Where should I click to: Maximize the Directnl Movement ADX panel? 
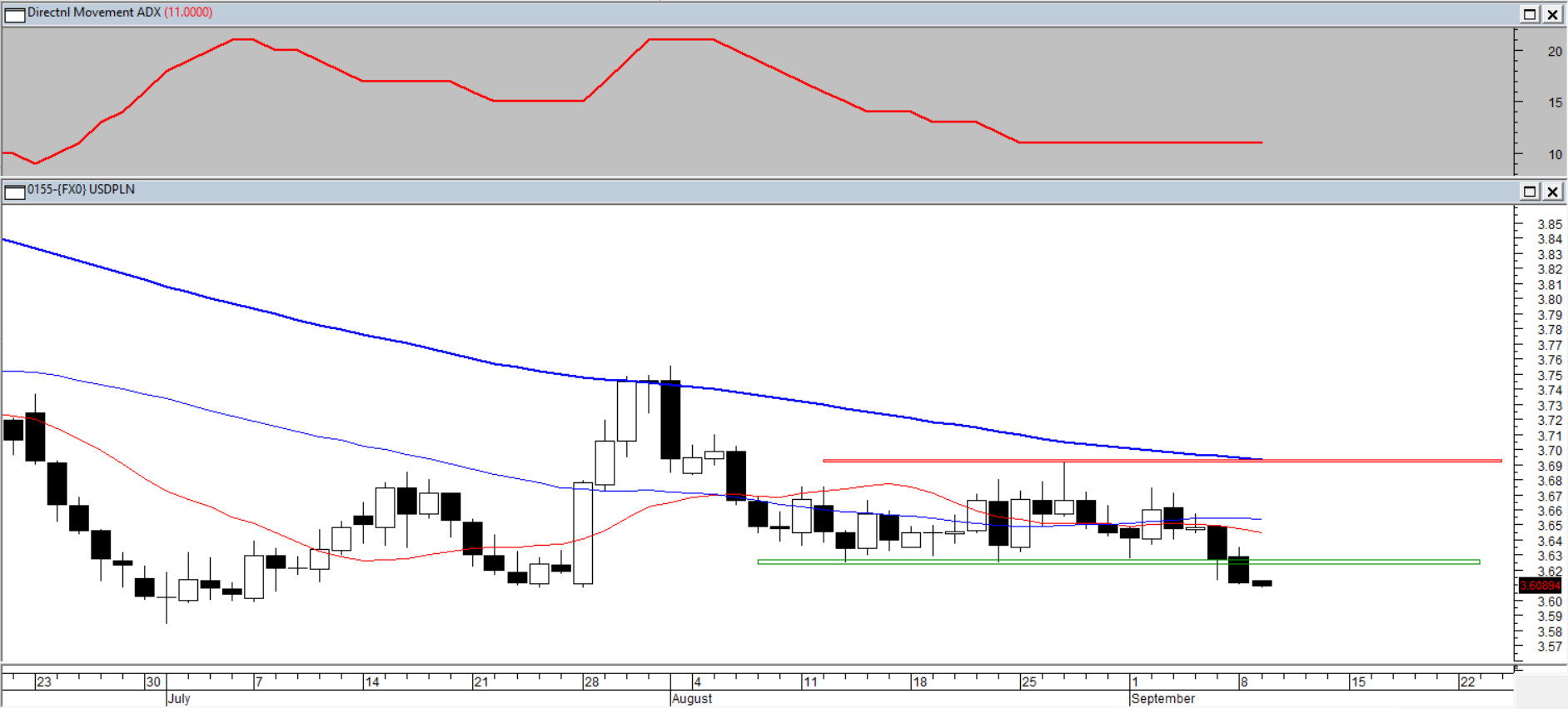tap(1530, 14)
